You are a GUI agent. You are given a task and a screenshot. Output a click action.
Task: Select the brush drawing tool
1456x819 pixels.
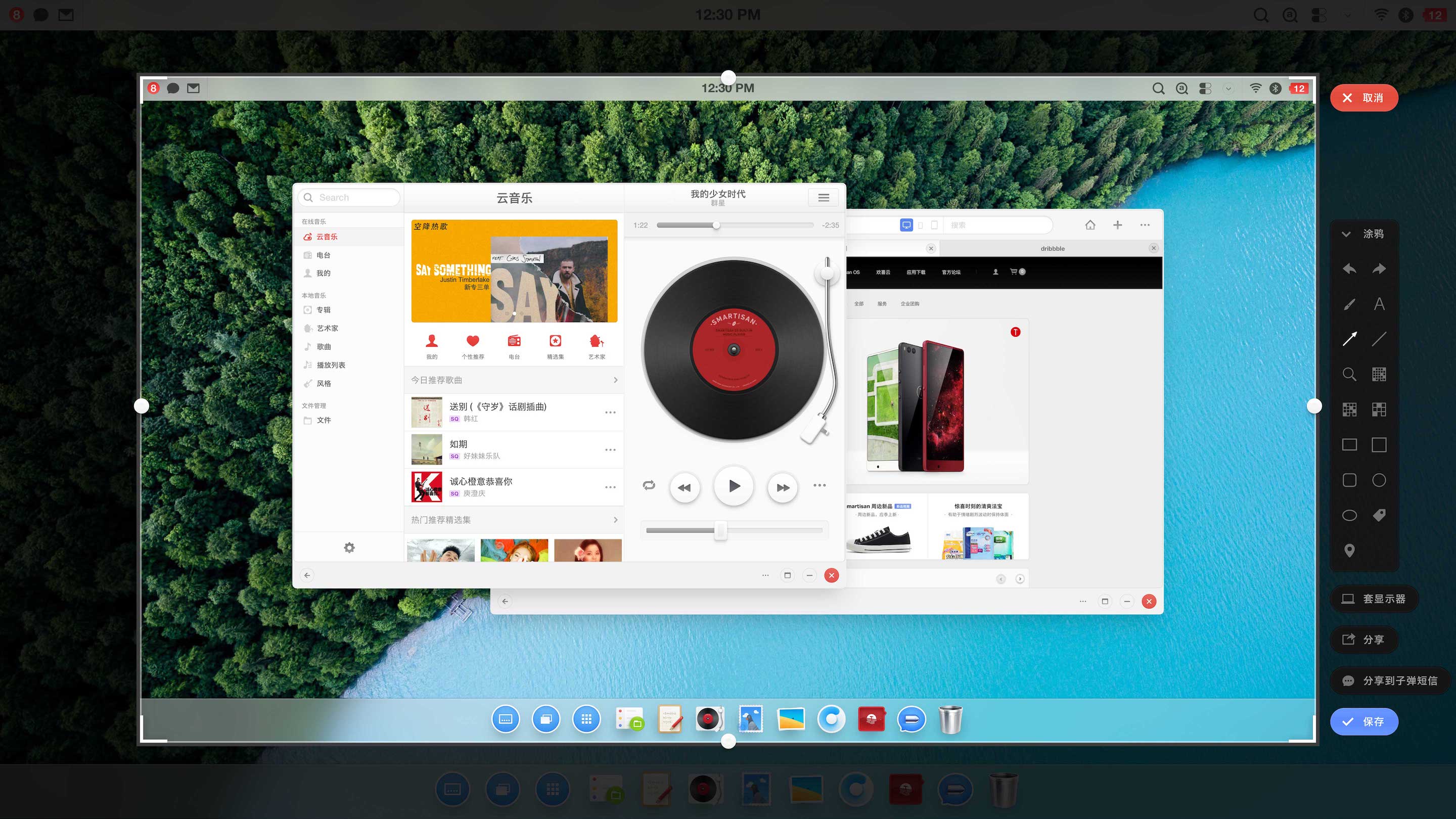click(x=1349, y=304)
